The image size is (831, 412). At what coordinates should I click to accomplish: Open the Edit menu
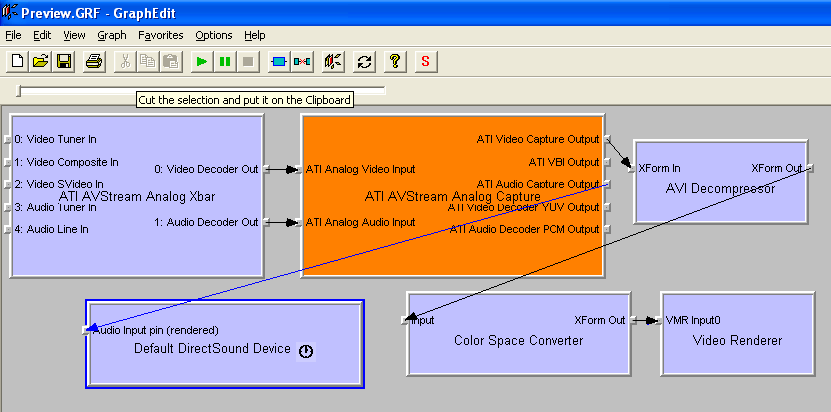tap(42, 36)
